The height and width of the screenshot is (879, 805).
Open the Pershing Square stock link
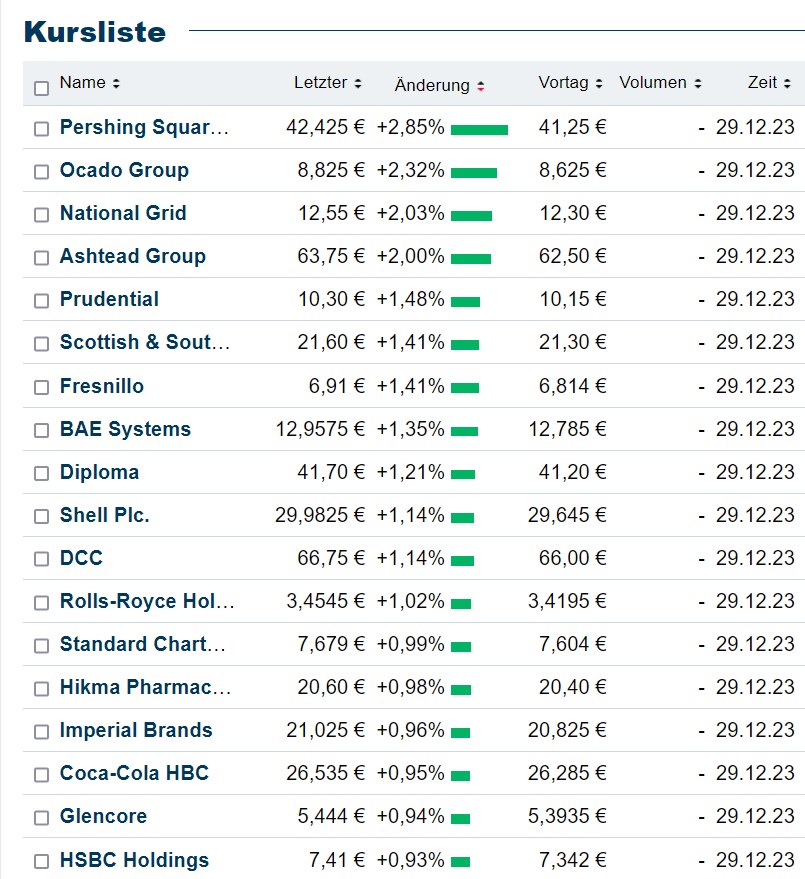(x=144, y=127)
